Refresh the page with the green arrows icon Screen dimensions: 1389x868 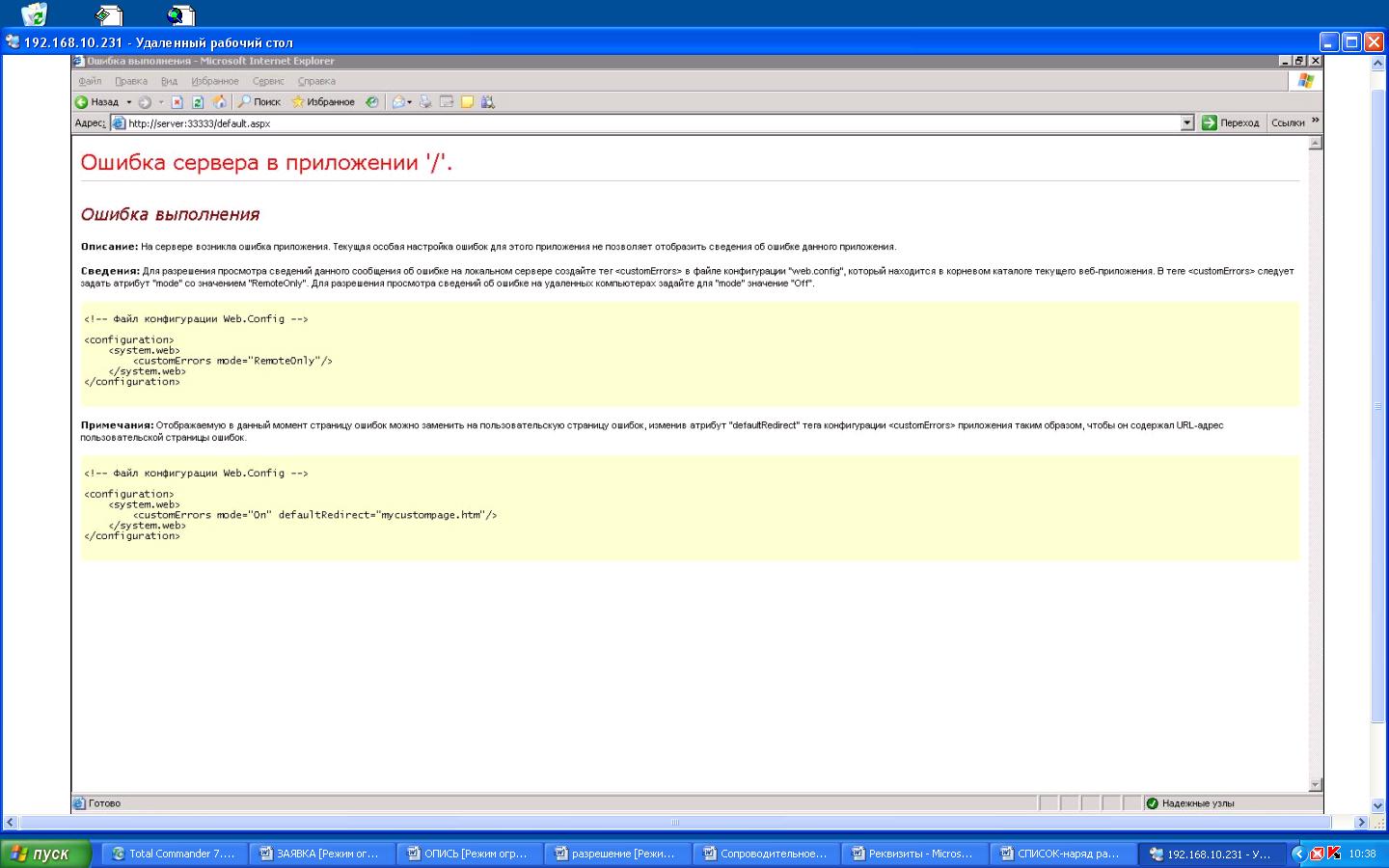pos(198,102)
